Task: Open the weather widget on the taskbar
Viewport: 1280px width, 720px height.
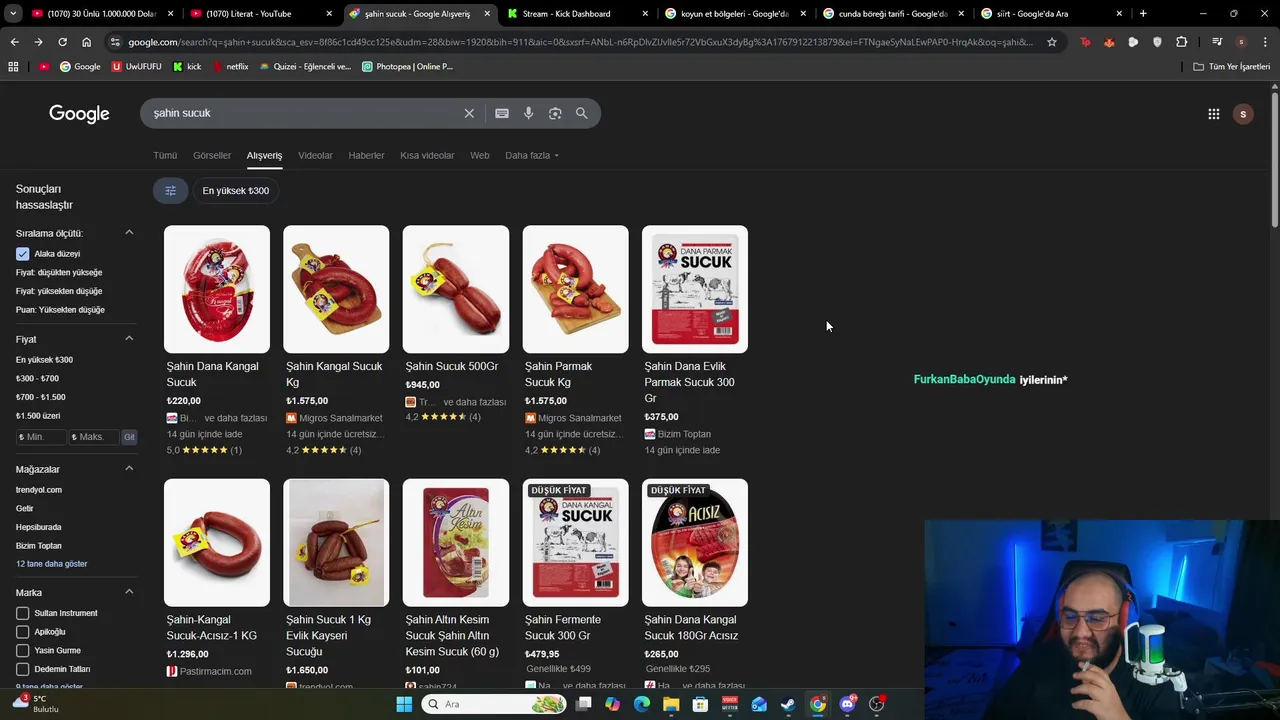Action: coord(36,704)
